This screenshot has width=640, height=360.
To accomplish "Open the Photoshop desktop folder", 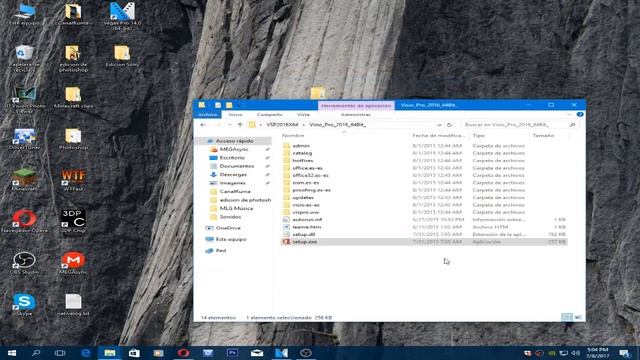I will 73,139.
